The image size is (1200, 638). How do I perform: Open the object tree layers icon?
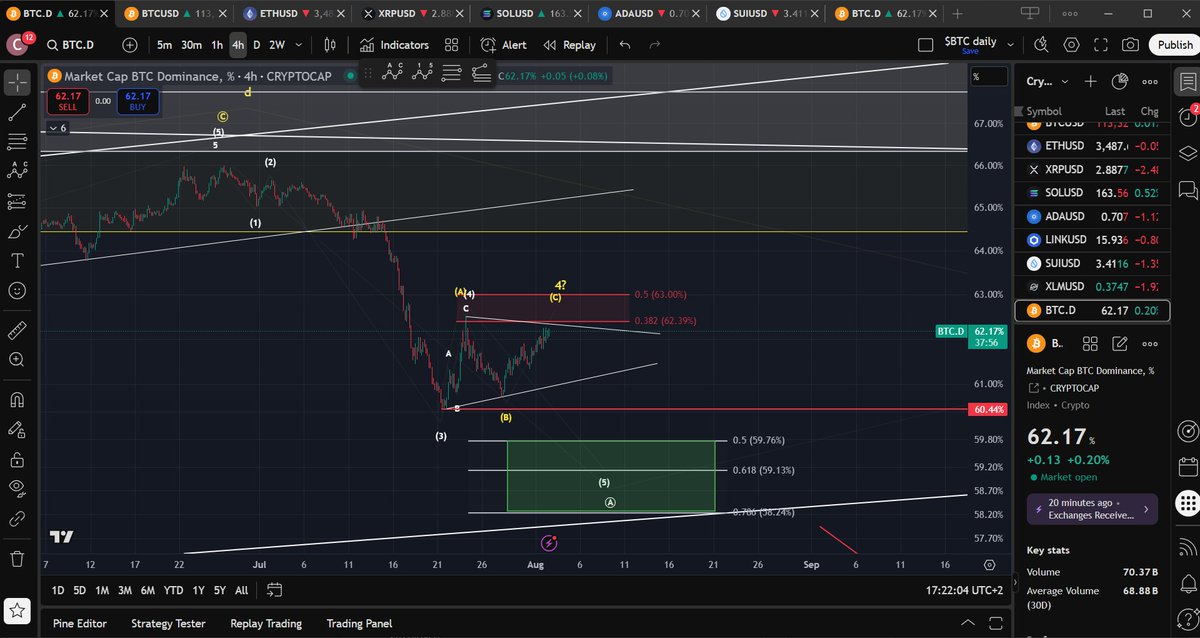point(1188,153)
